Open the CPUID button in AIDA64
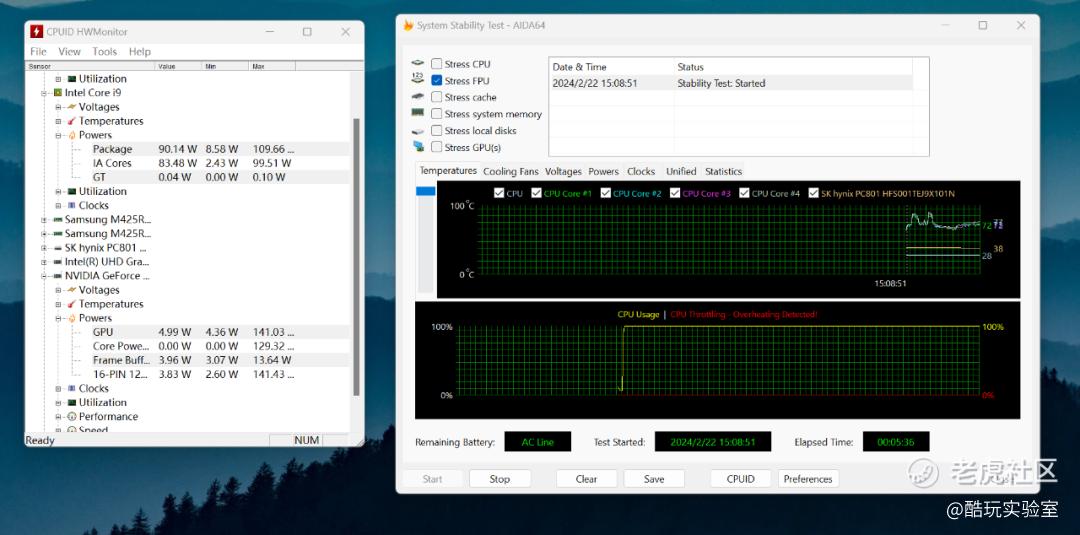Viewport: 1080px width, 535px height. click(740, 479)
